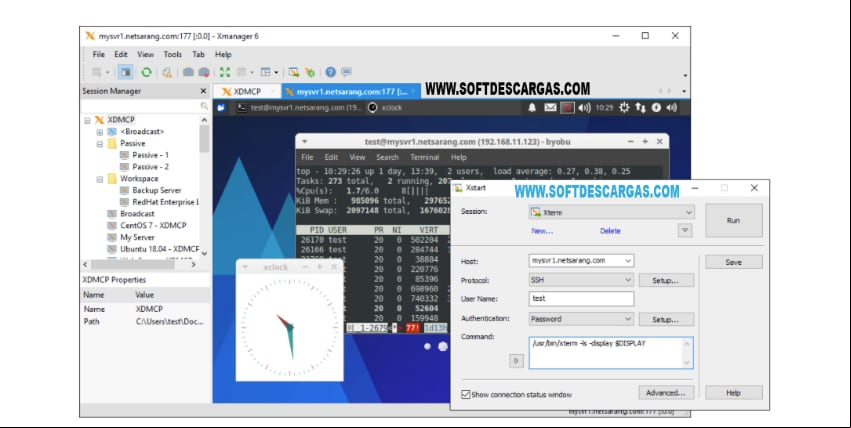Click the xclock icon in remote taskbar
The width and height of the screenshot is (851, 428).
pyautogui.click(x=372, y=107)
